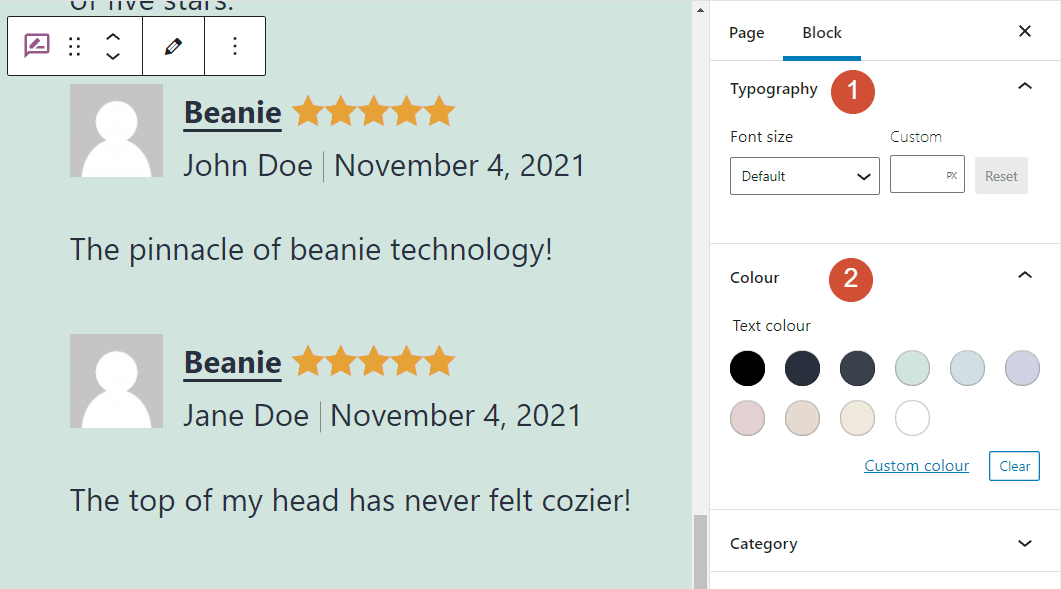Move the block up using the up arrow
The image size is (1061, 589).
coord(113,36)
